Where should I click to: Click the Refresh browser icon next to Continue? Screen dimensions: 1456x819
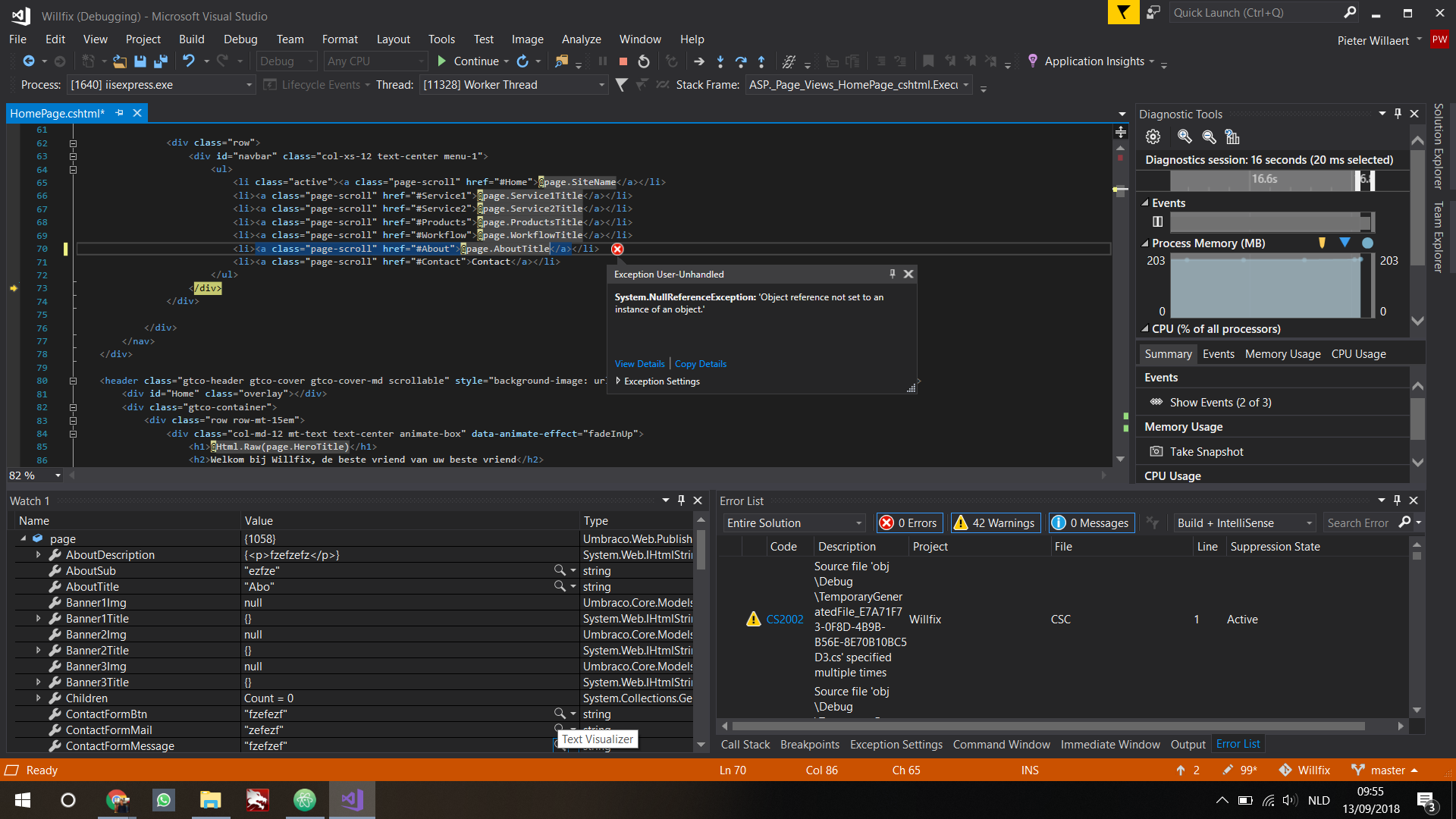522,61
